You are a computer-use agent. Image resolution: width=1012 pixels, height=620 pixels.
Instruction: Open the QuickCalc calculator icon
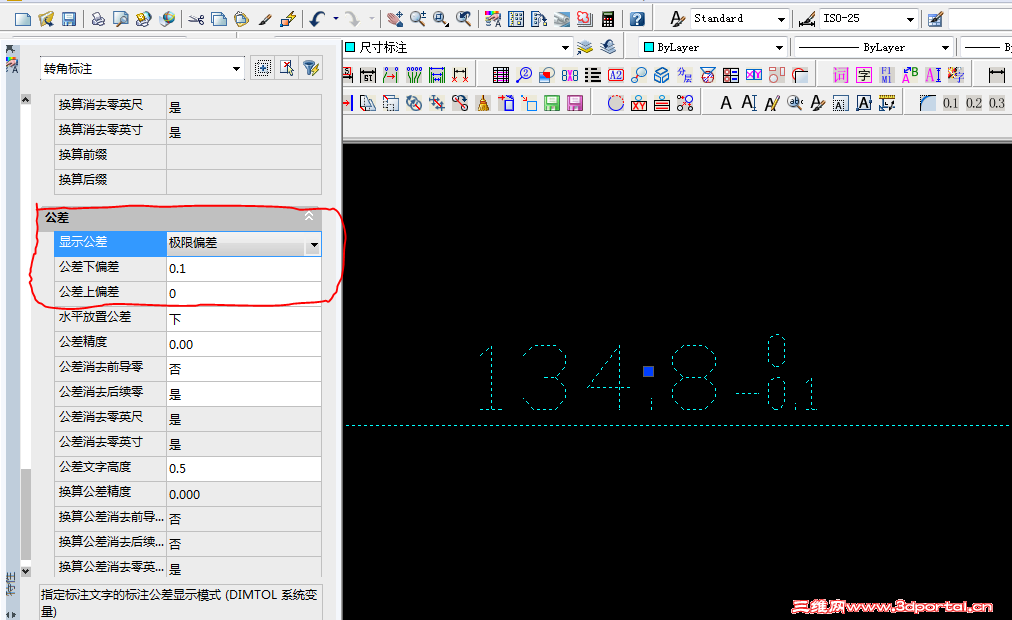[x=608, y=19]
